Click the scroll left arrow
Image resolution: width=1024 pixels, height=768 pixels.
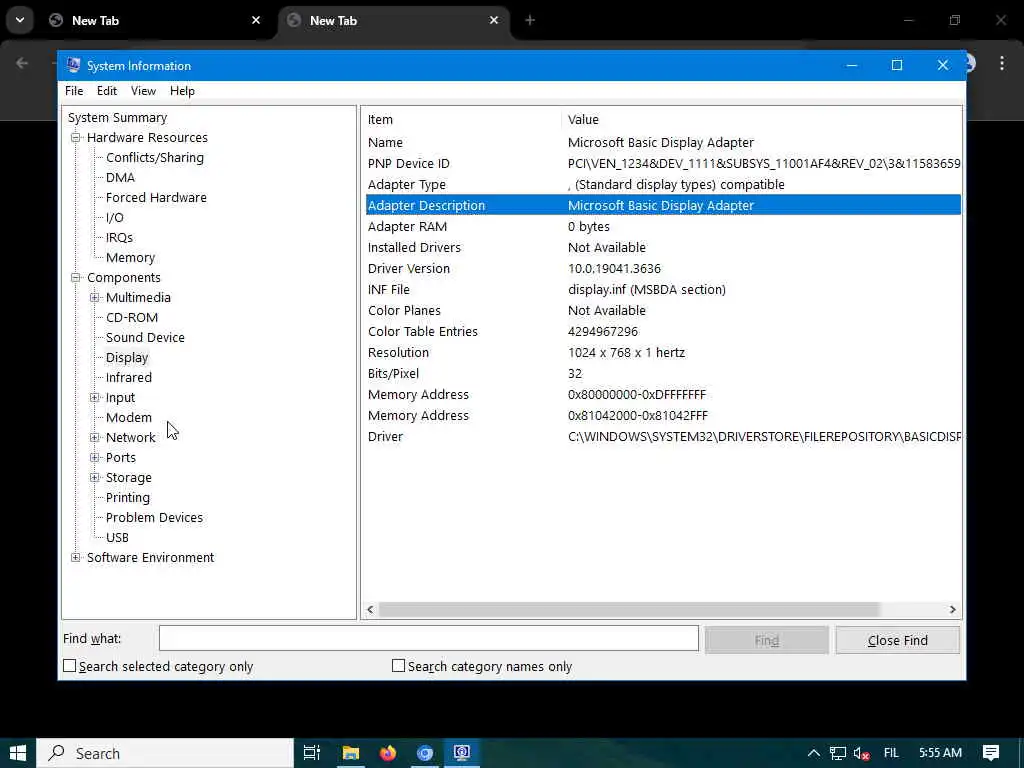pos(370,609)
